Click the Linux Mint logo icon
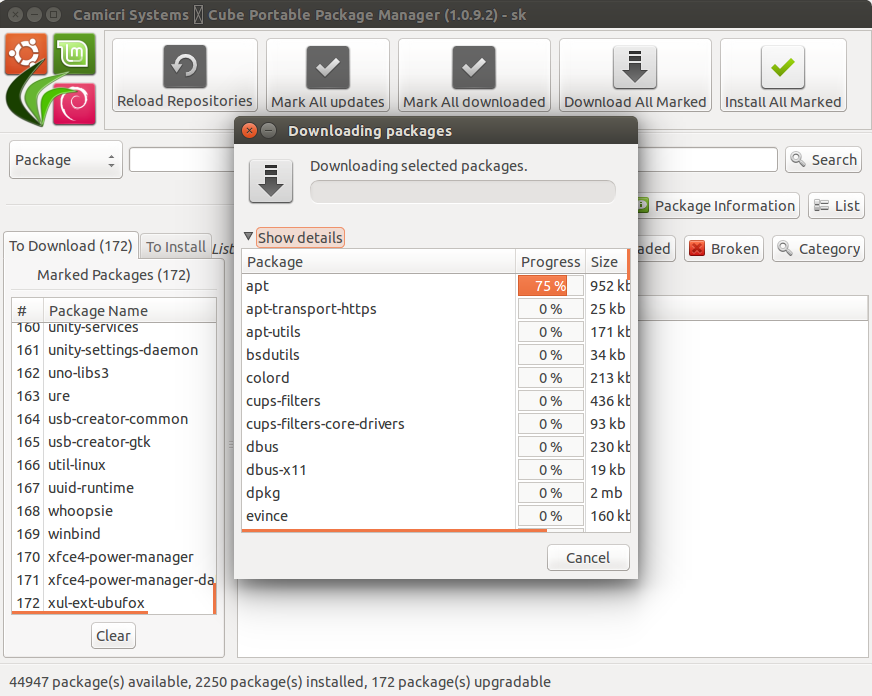 click(74, 54)
